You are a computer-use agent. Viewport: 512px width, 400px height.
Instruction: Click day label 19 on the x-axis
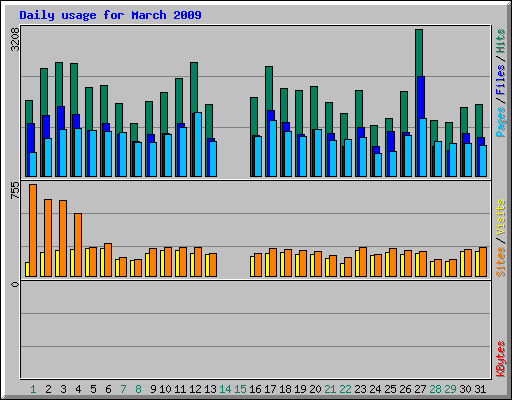tap(300, 389)
